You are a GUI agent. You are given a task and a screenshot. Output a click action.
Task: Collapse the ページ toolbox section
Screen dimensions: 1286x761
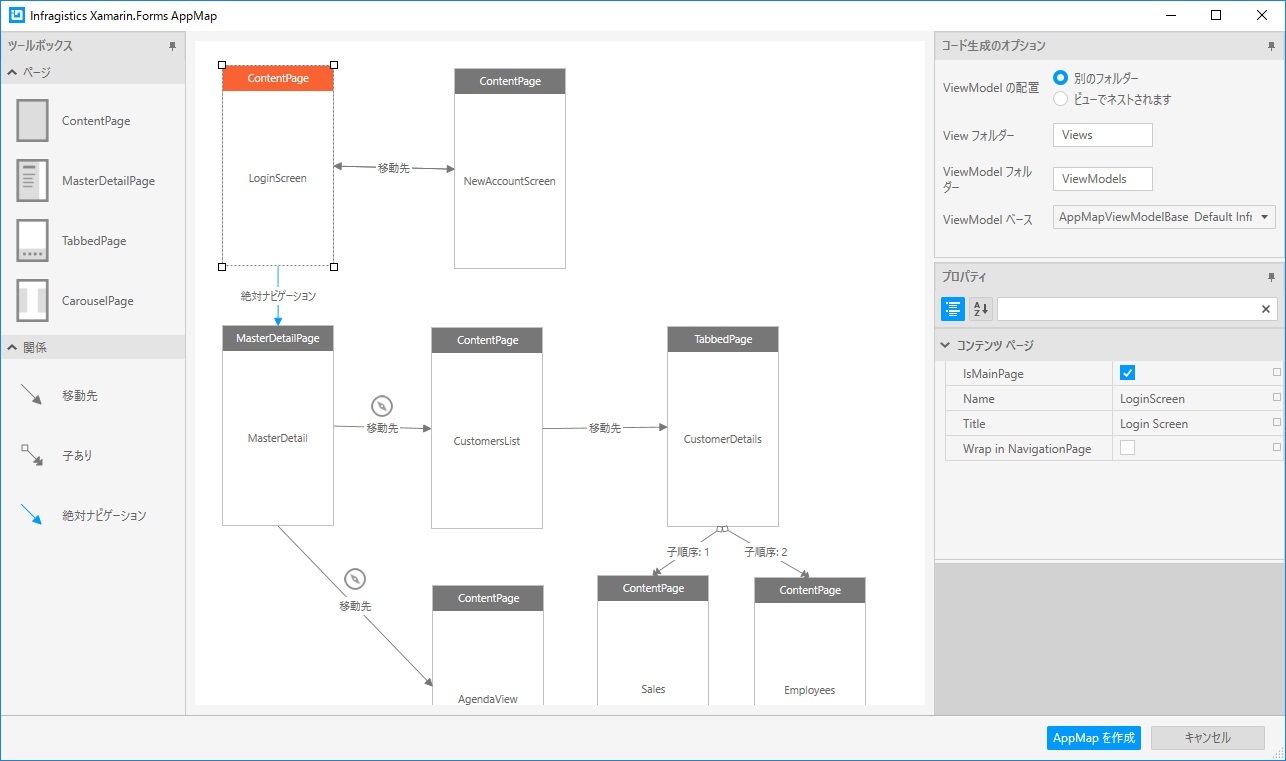point(12,72)
